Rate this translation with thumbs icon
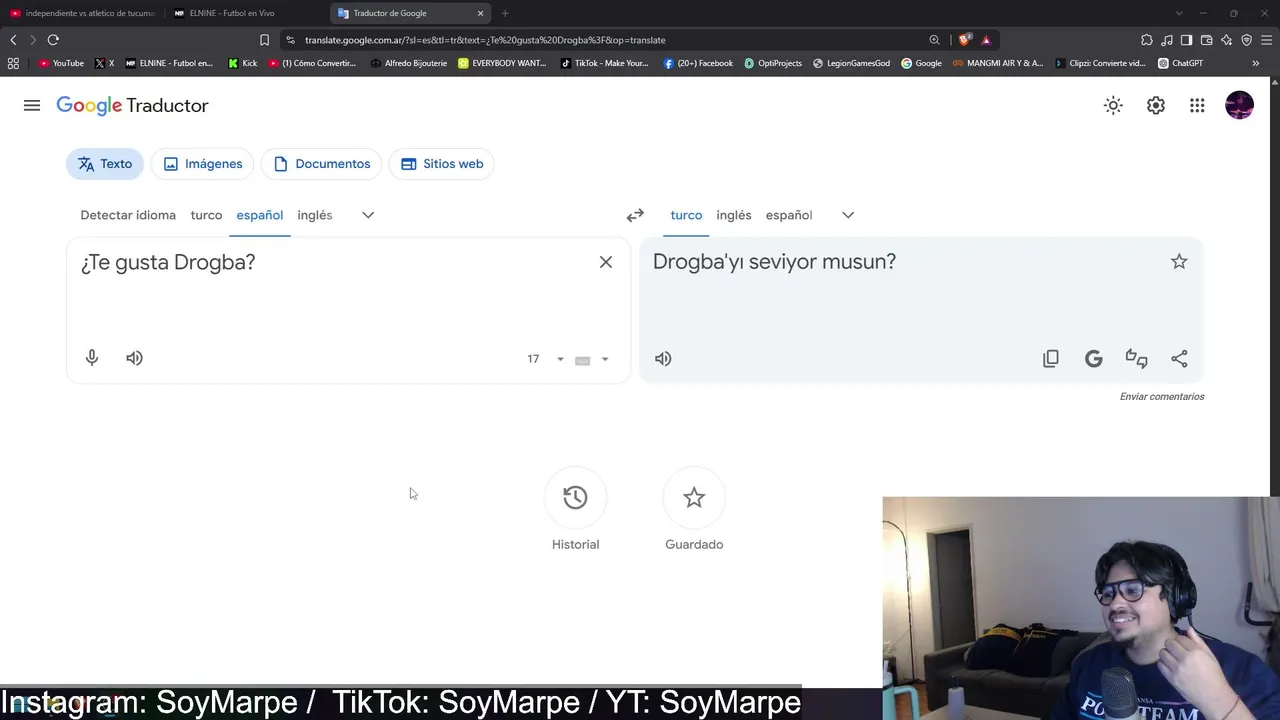1280x720 pixels. coord(1136,359)
